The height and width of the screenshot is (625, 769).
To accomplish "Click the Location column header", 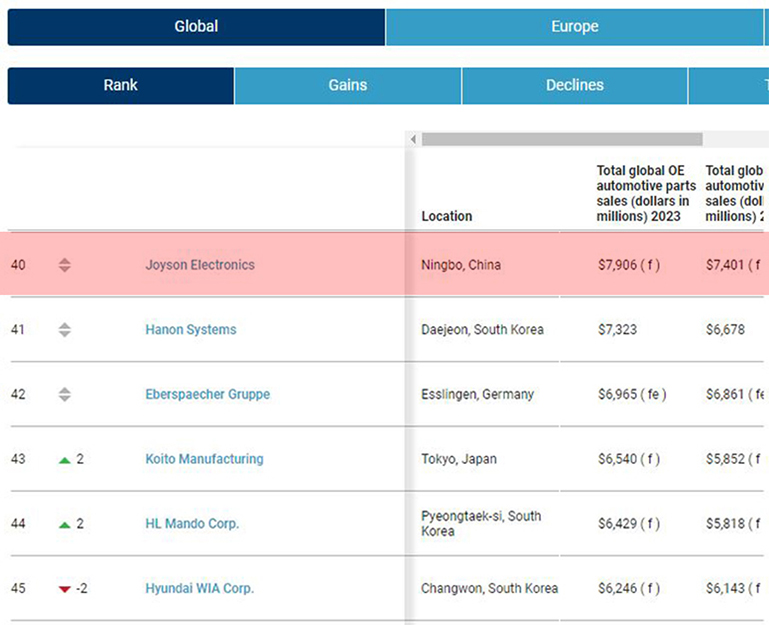I will [447, 216].
